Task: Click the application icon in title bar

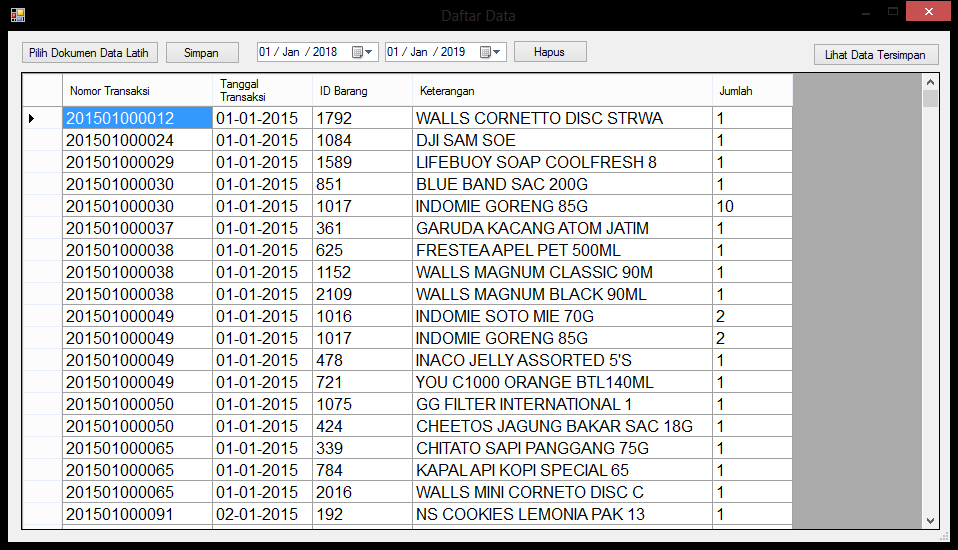Action: [x=17, y=15]
